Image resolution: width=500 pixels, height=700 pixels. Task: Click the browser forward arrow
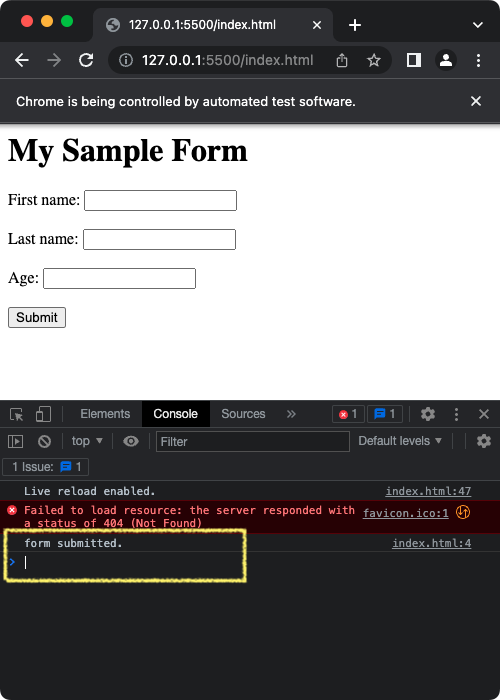pyautogui.click(x=54, y=60)
